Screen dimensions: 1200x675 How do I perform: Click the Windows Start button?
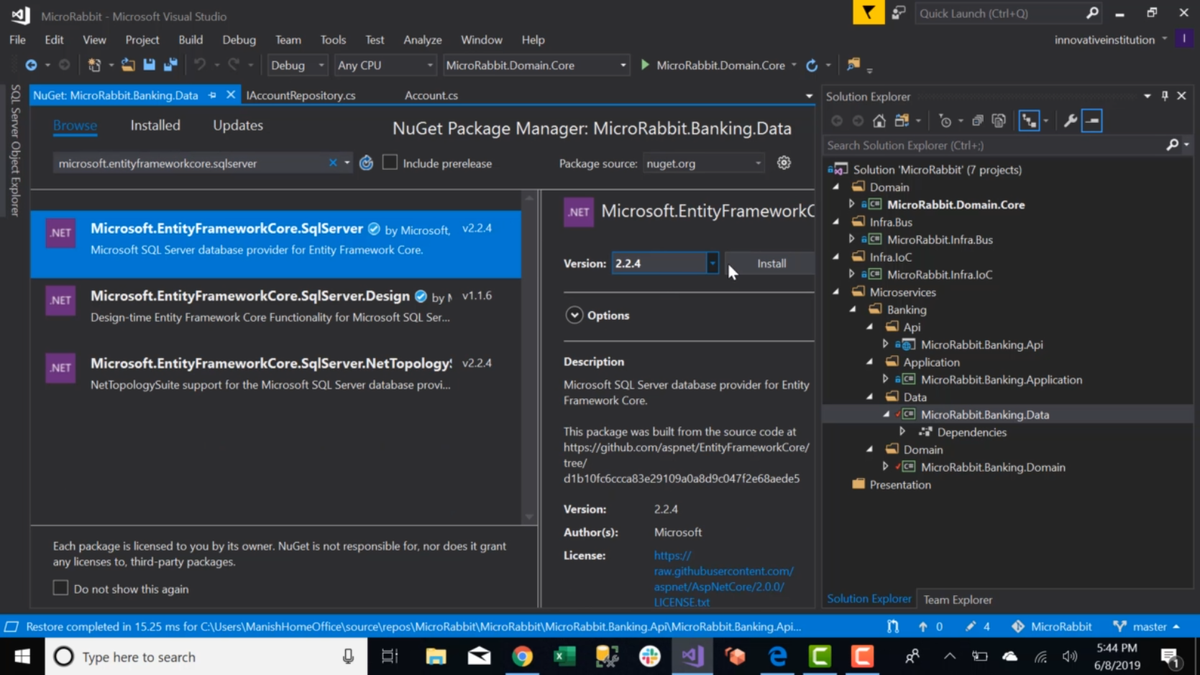(22, 656)
